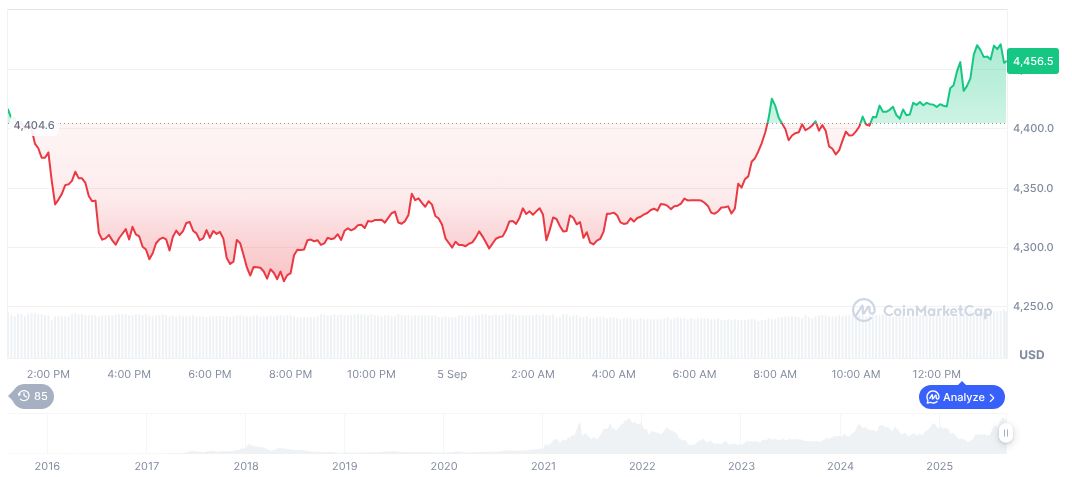Click the green current price tag 4,456.5
This screenshot has height=477, width=1072.
[1032, 61]
